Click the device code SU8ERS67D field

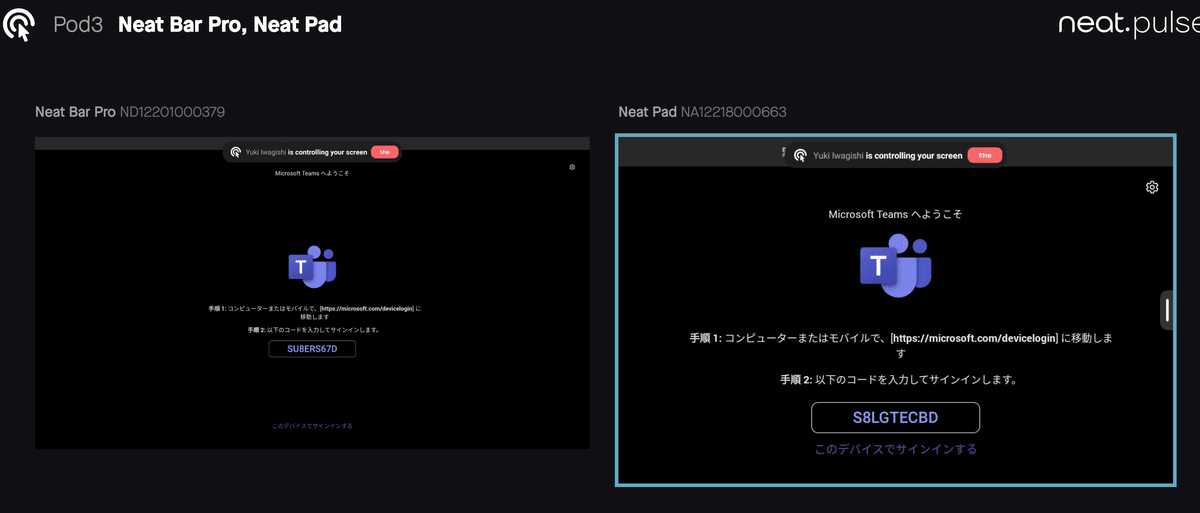(312, 349)
